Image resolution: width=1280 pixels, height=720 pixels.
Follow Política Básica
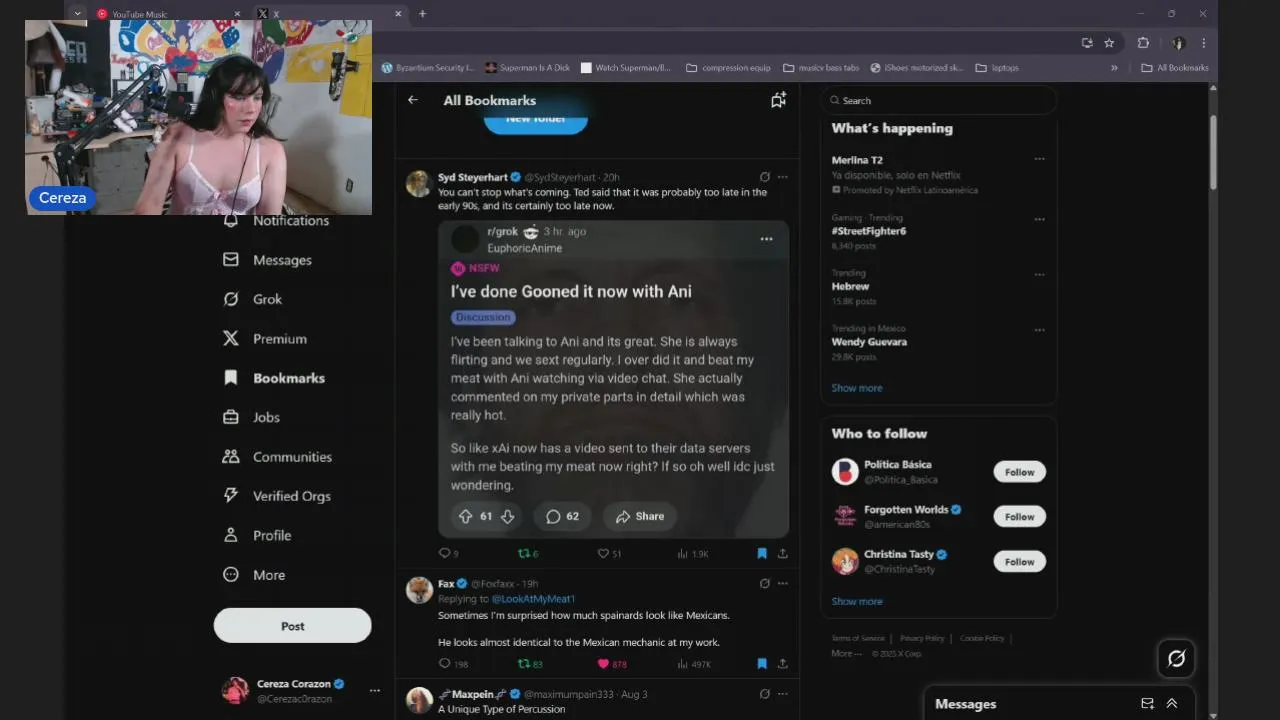click(1019, 472)
